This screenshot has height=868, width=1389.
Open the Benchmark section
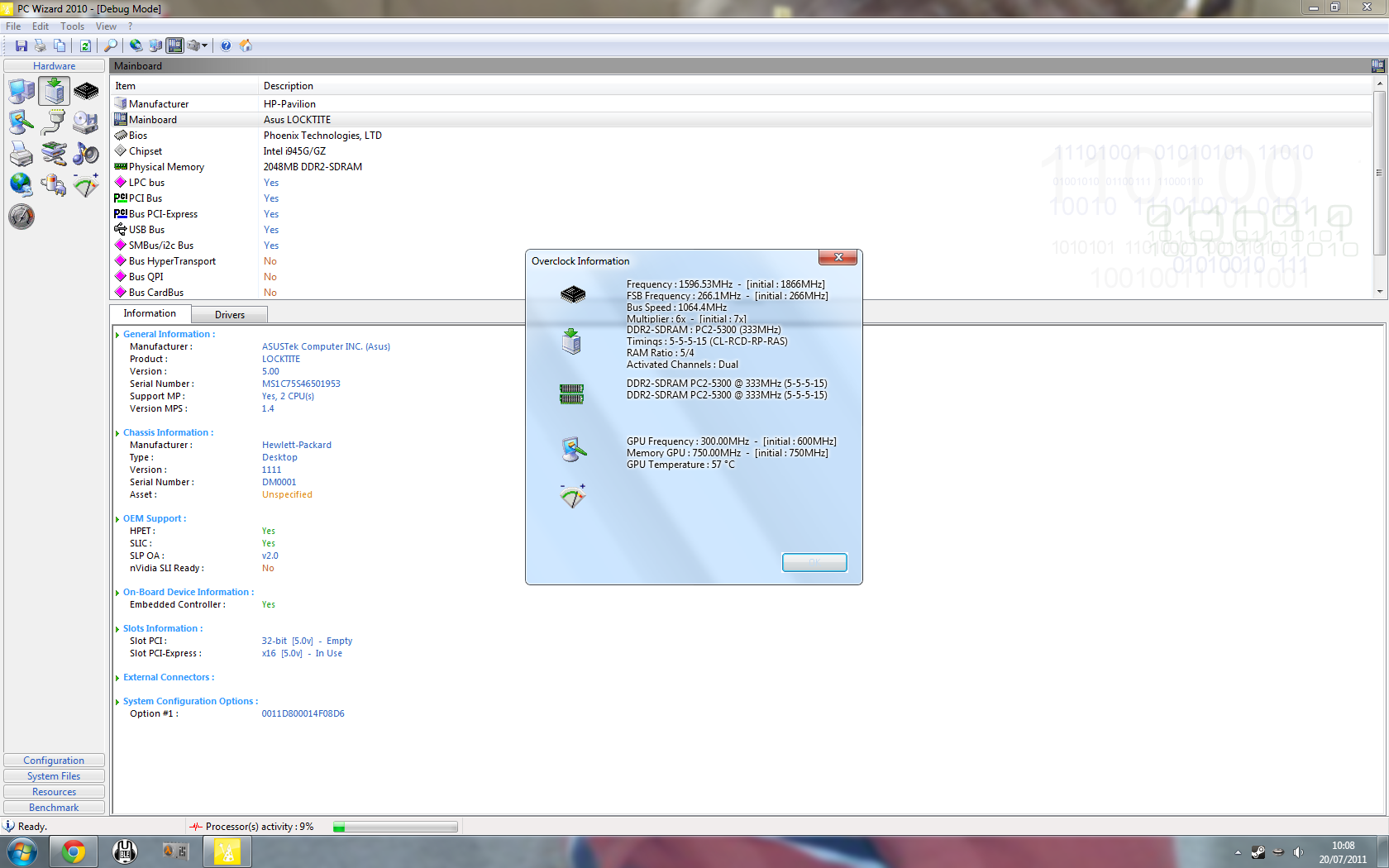pyautogui.click(x=54, y=808)
